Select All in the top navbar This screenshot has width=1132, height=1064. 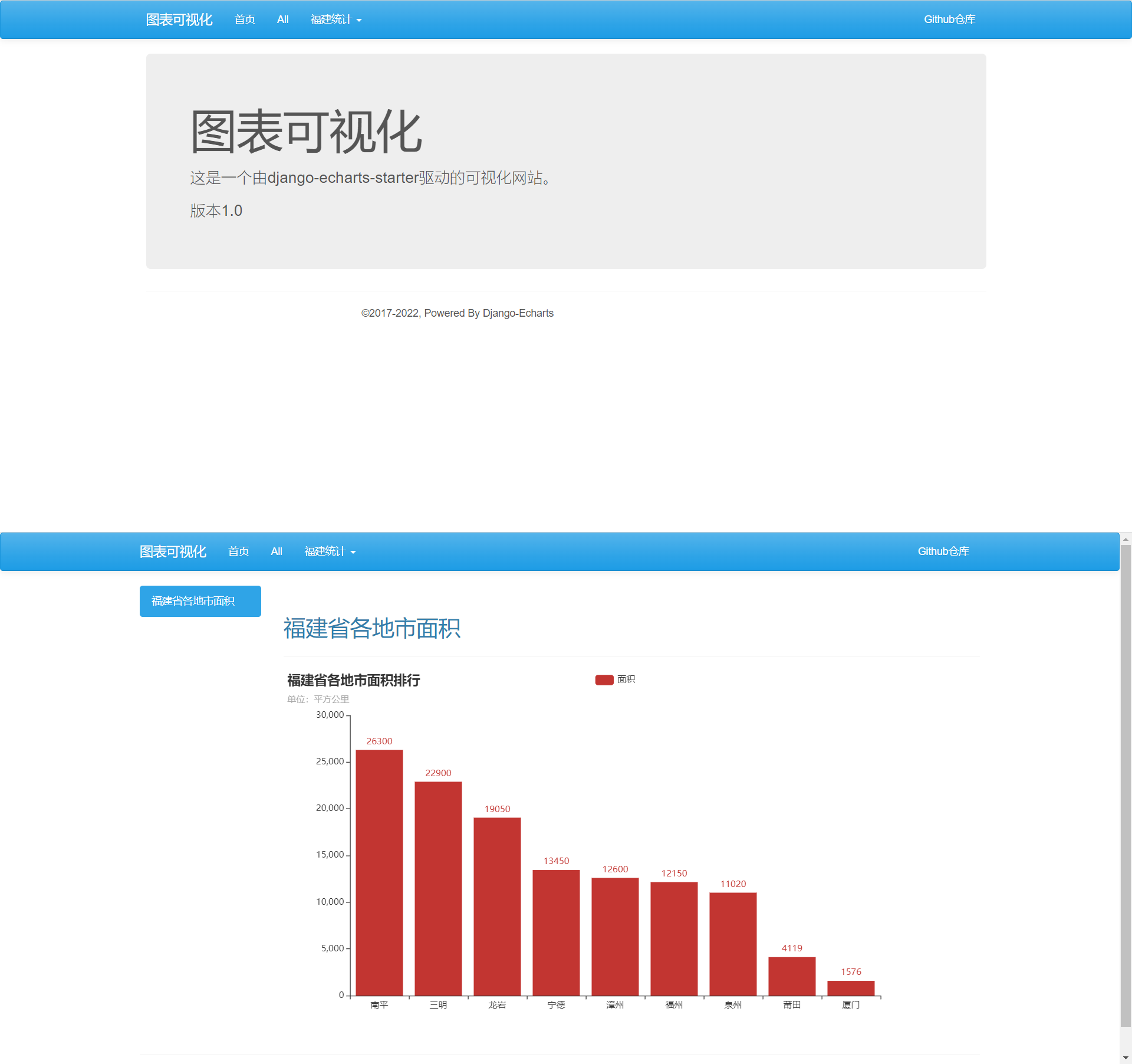(283, 19)
